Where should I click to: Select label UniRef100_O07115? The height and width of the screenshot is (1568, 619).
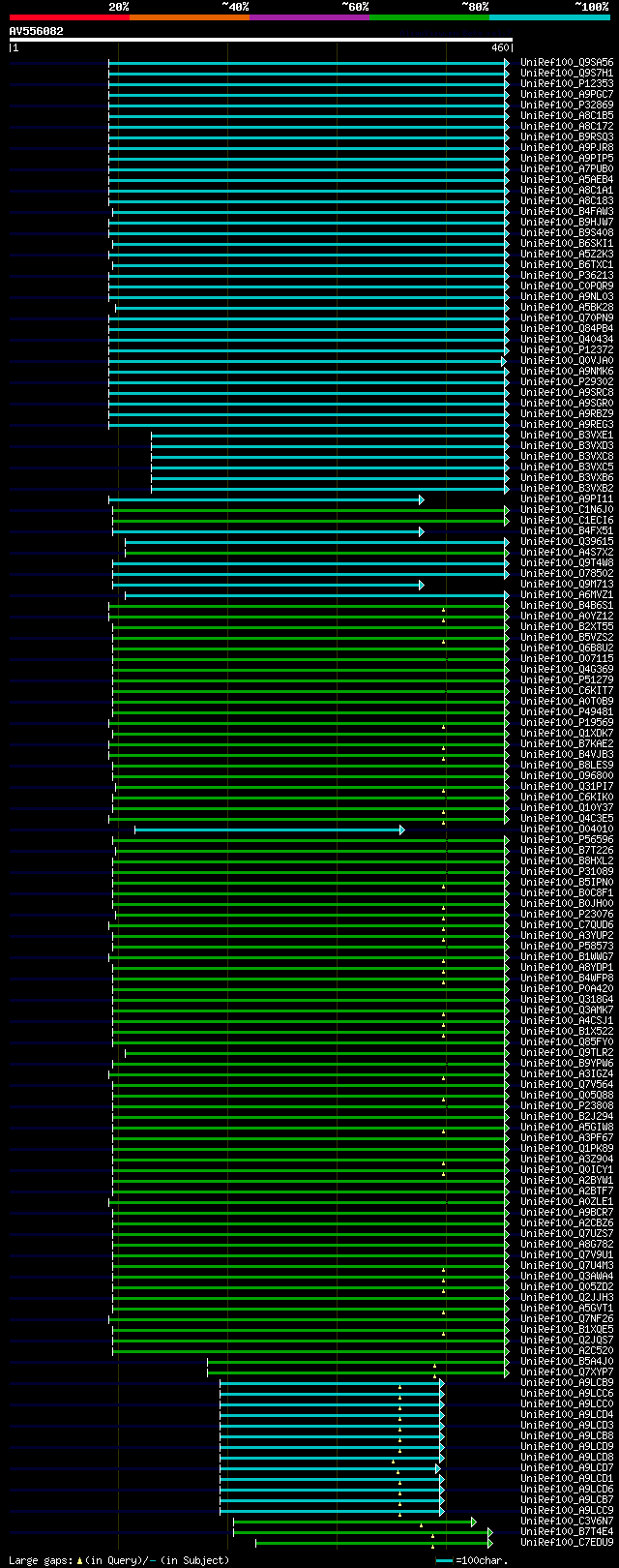[x=567, y=658]
